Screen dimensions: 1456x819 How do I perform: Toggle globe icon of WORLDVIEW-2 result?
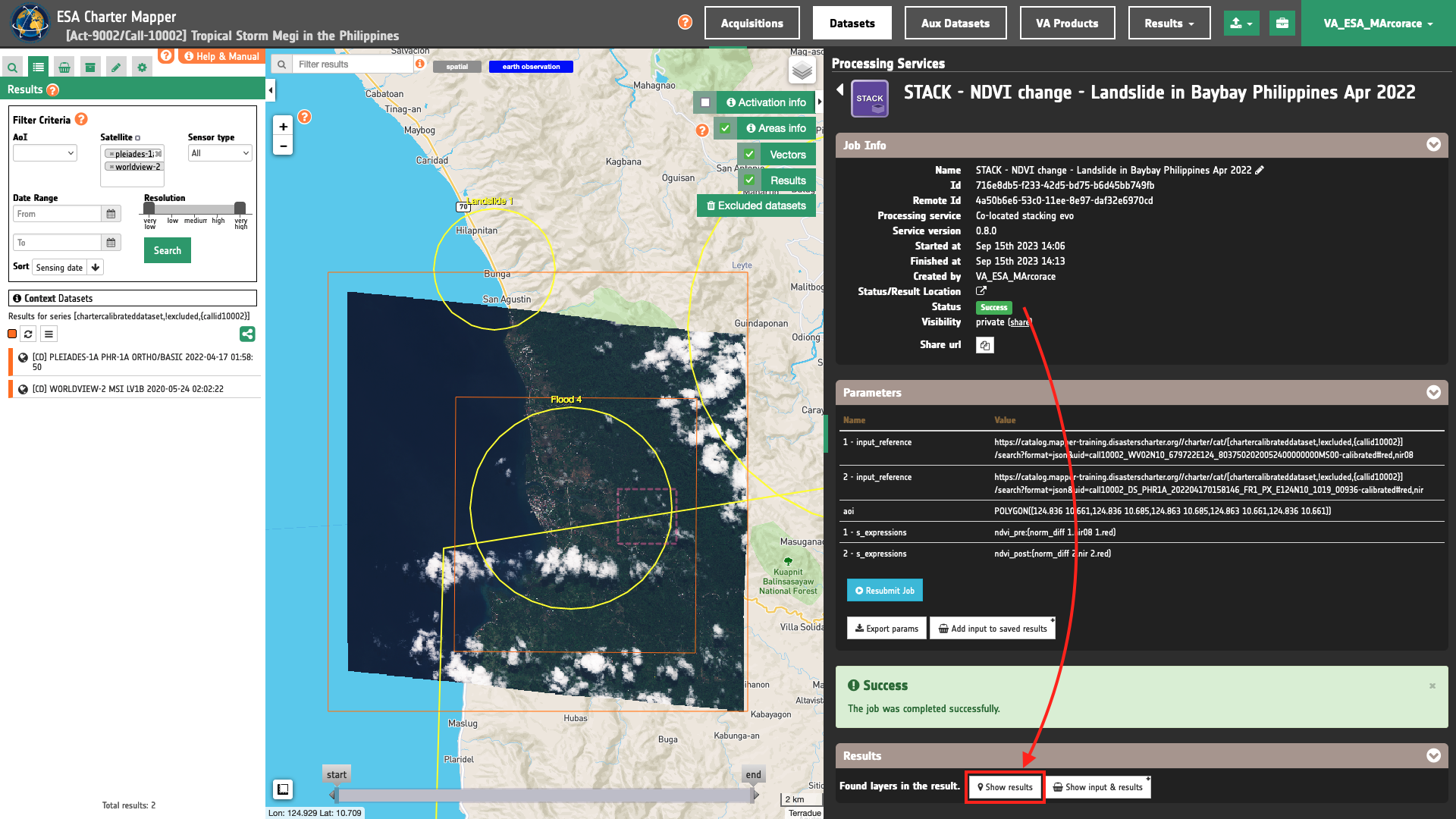23,389
